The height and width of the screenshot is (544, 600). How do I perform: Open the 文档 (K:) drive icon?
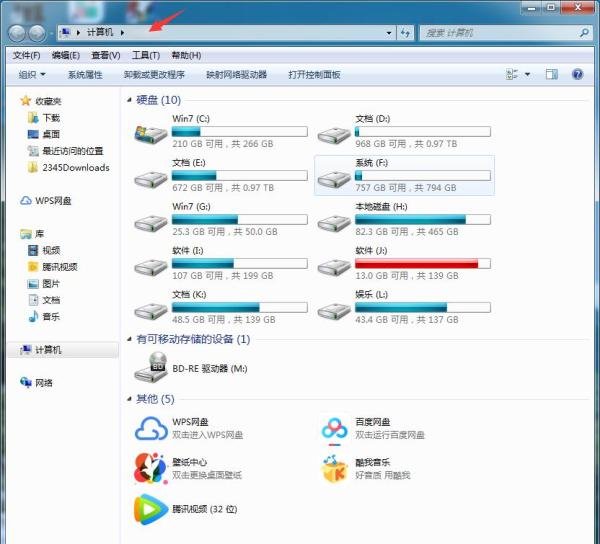pyautogui.click(x=151, y=311)
